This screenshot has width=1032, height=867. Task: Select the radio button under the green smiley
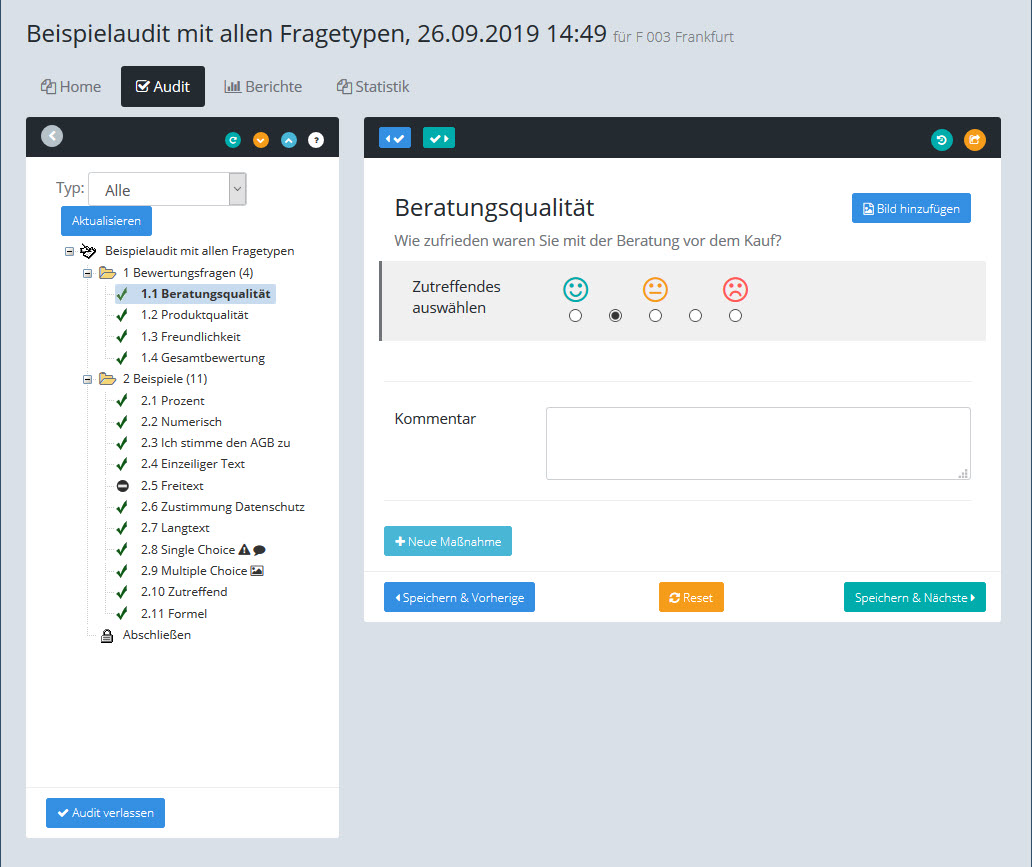pos(575,316)
